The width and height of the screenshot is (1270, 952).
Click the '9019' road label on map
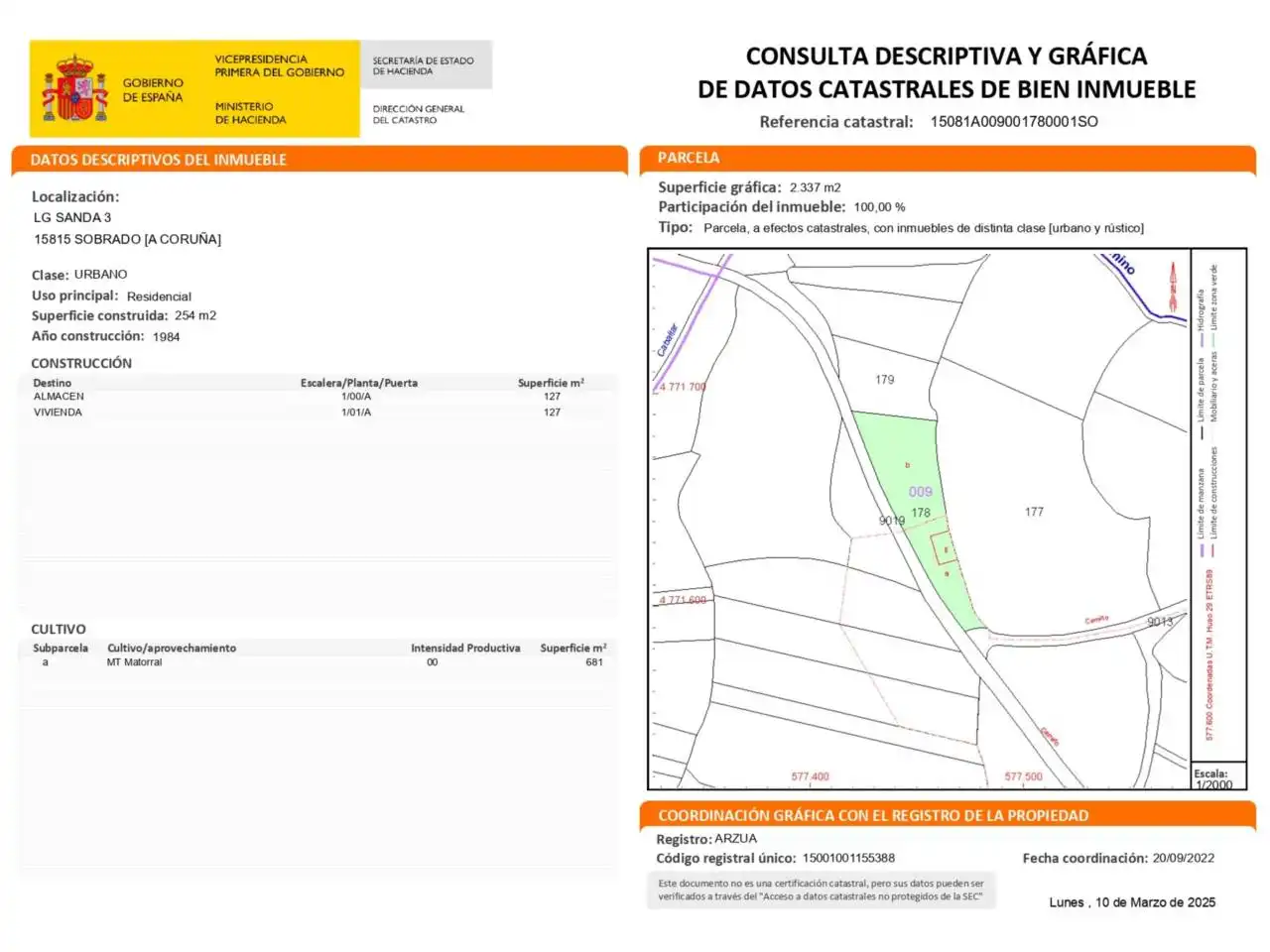[x=892, y=521]
